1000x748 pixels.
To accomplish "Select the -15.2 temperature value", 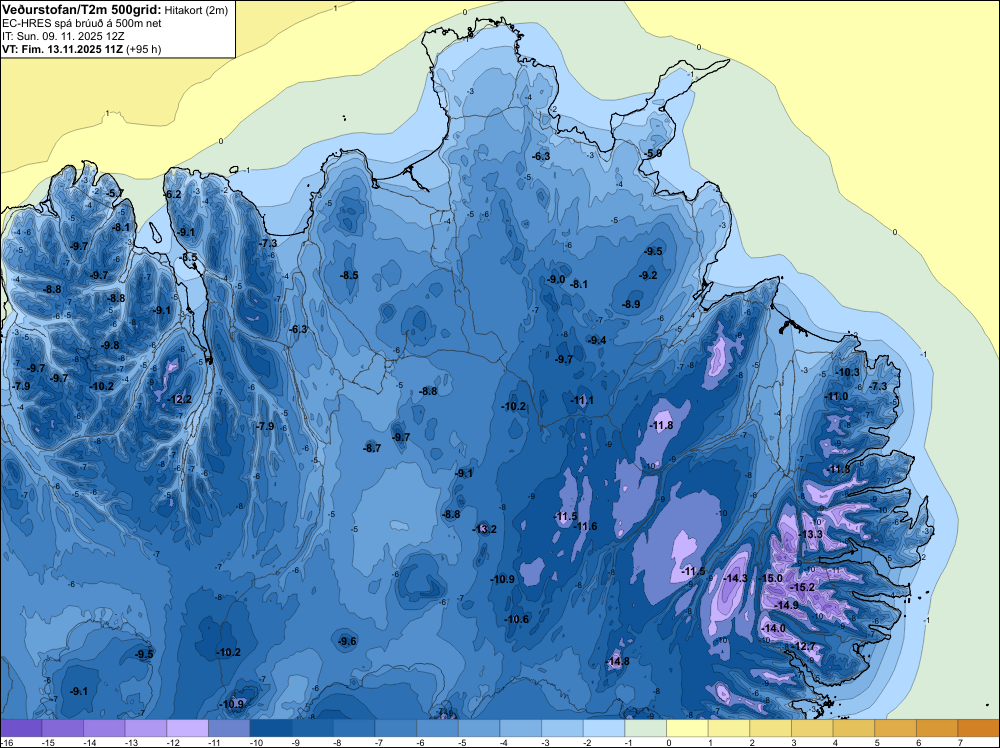I will [802, 587].
